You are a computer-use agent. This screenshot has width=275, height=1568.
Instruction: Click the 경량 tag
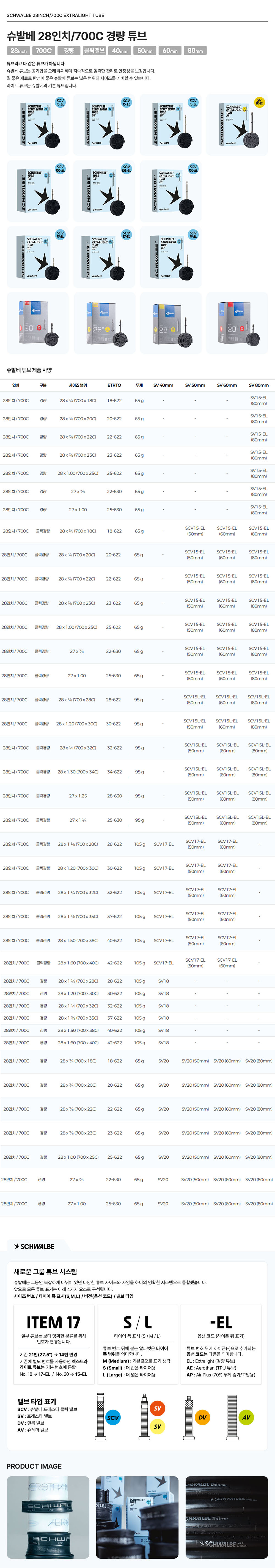(x=69, y=51)
